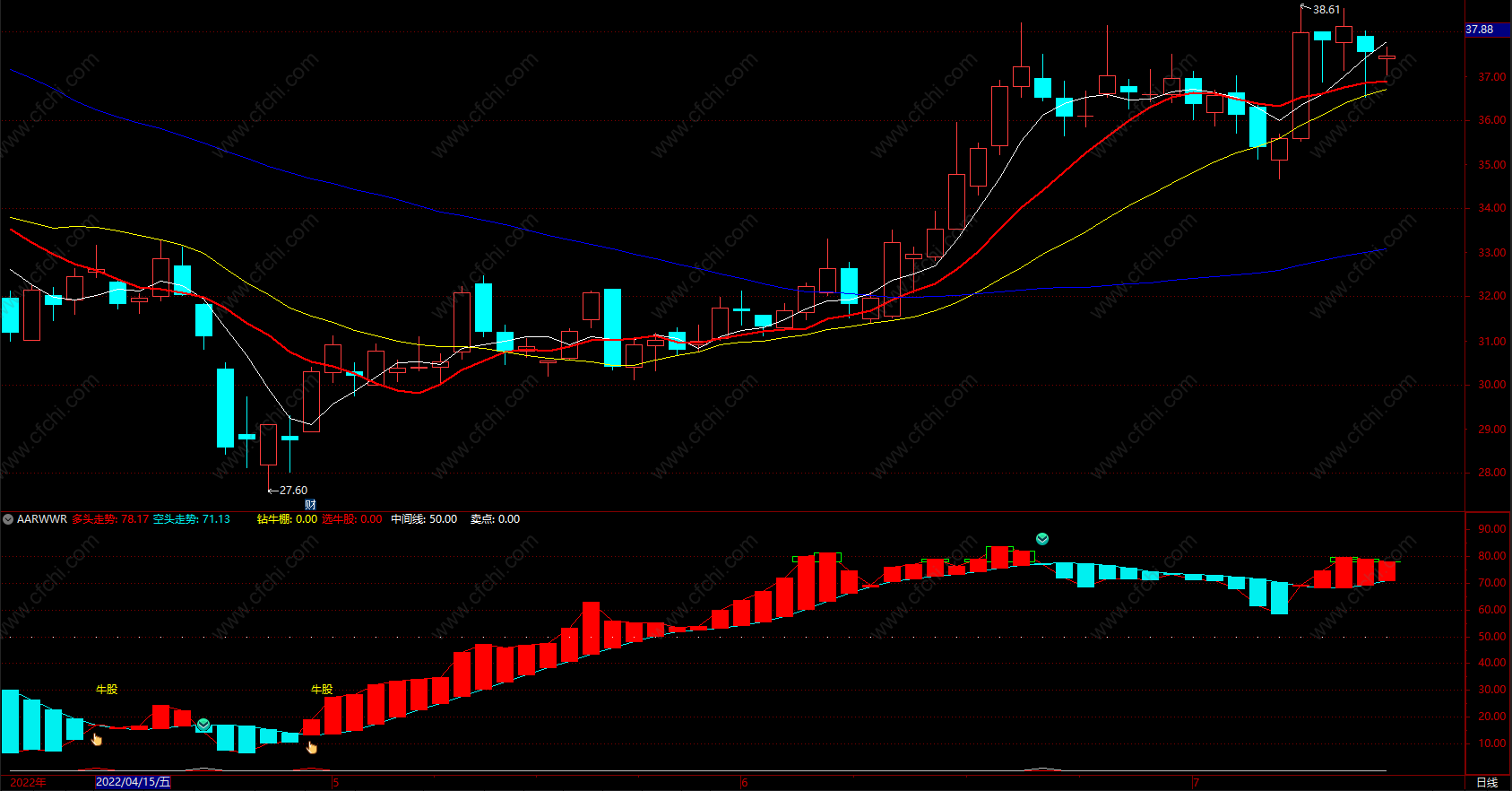The image size is (1512, 791).
Task: Click the 38.61 high price annotation
Action: [x=1326, y=10]
